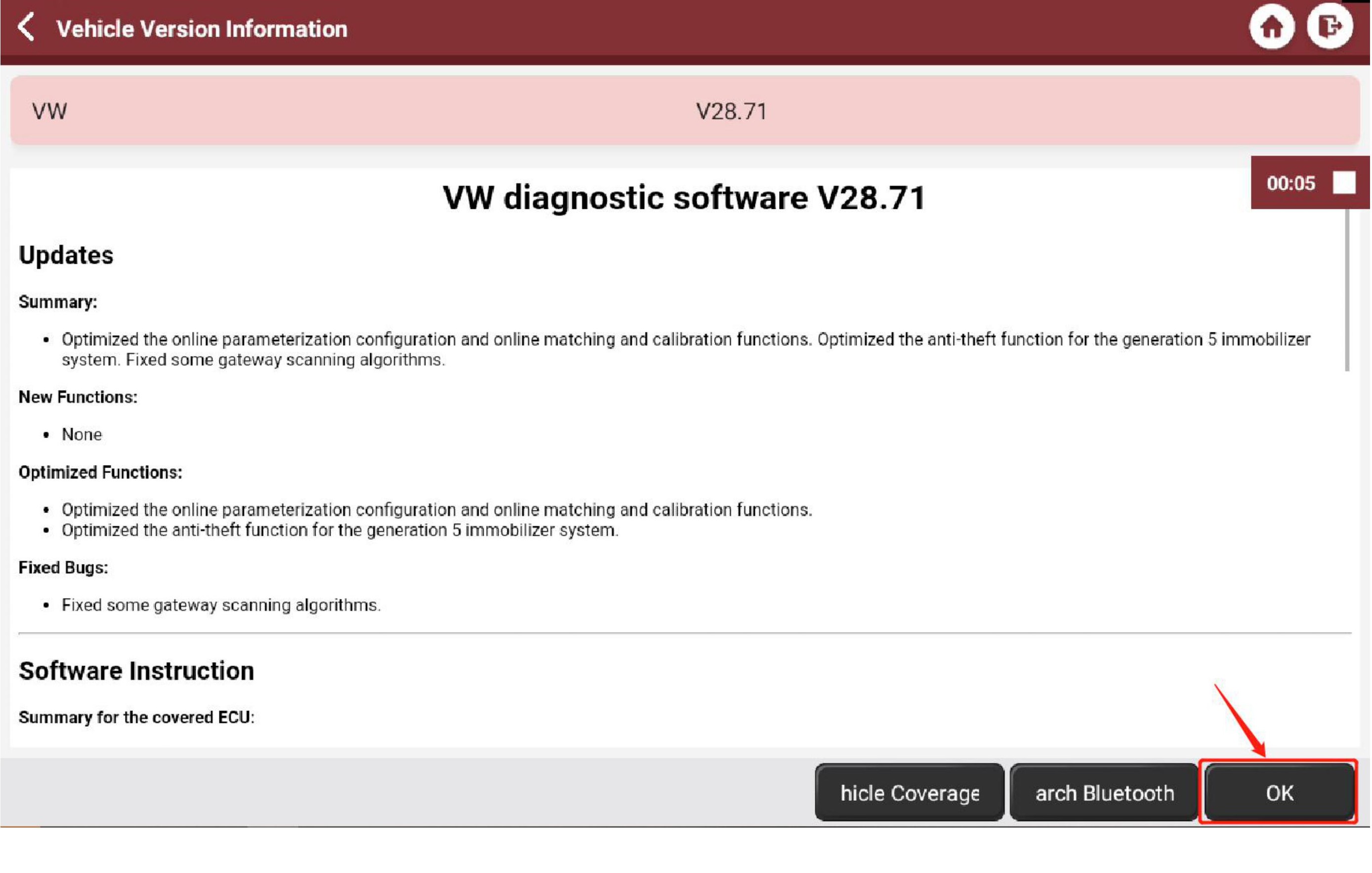
Task: Click Summary for the covered ECU
Action: click(137, 717)
